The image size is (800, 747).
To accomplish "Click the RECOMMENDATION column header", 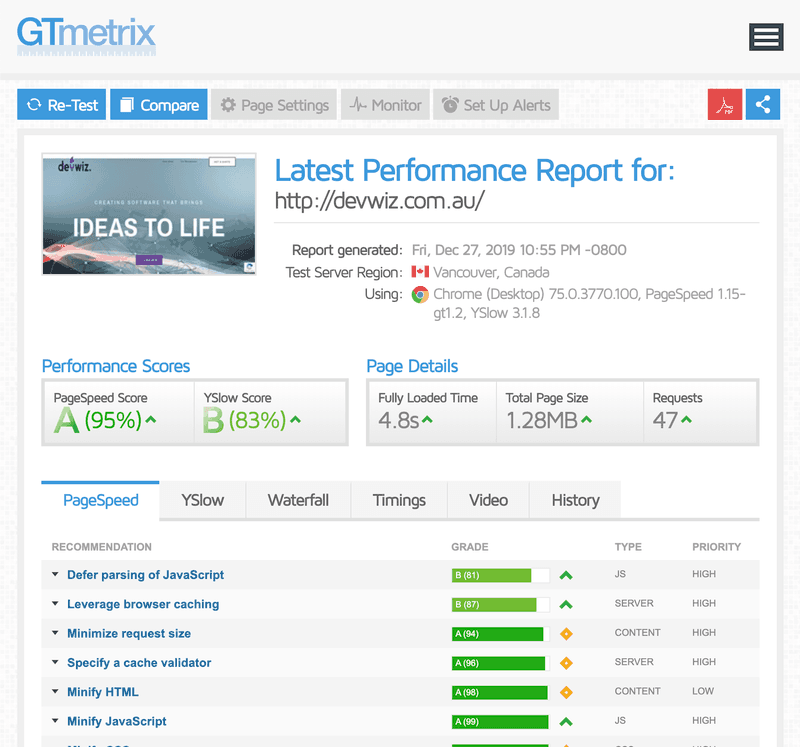I will [102, 547].
